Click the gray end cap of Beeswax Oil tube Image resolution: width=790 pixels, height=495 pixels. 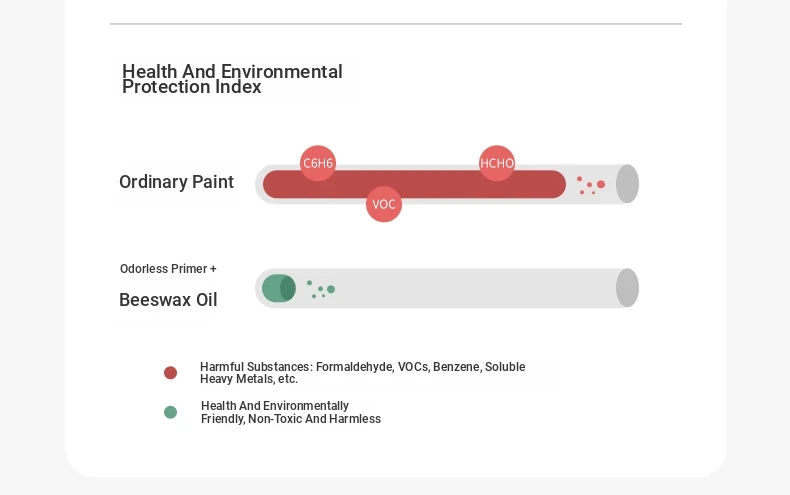(627, 288)
